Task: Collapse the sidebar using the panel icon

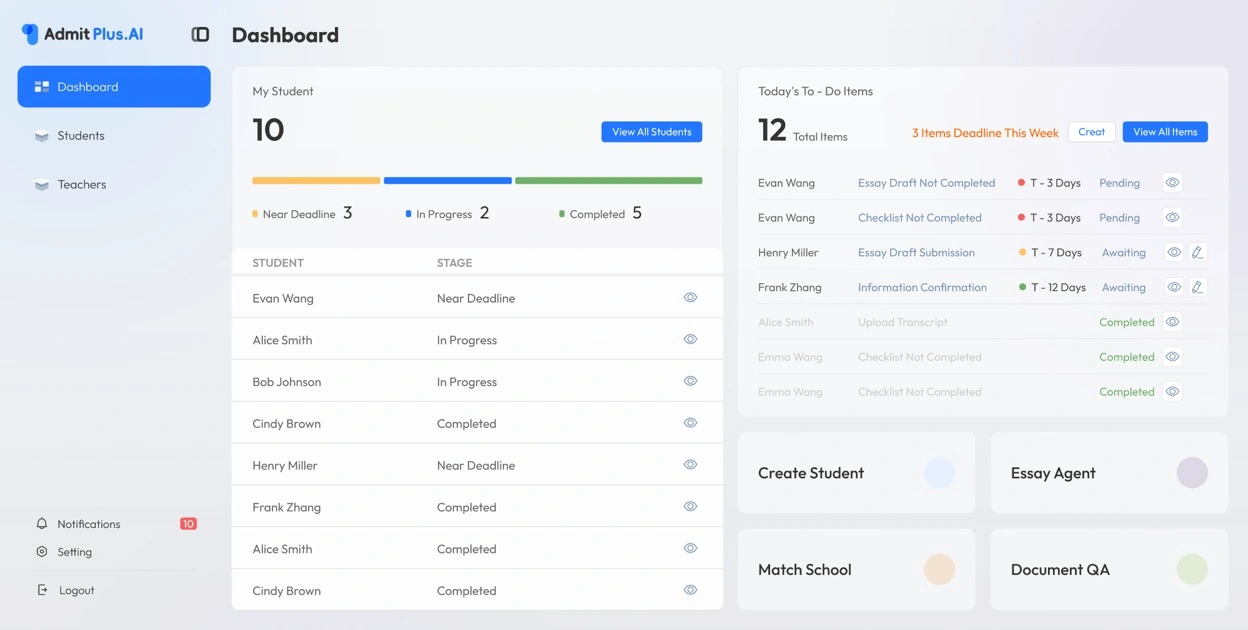Action: (x=199, y=33)
